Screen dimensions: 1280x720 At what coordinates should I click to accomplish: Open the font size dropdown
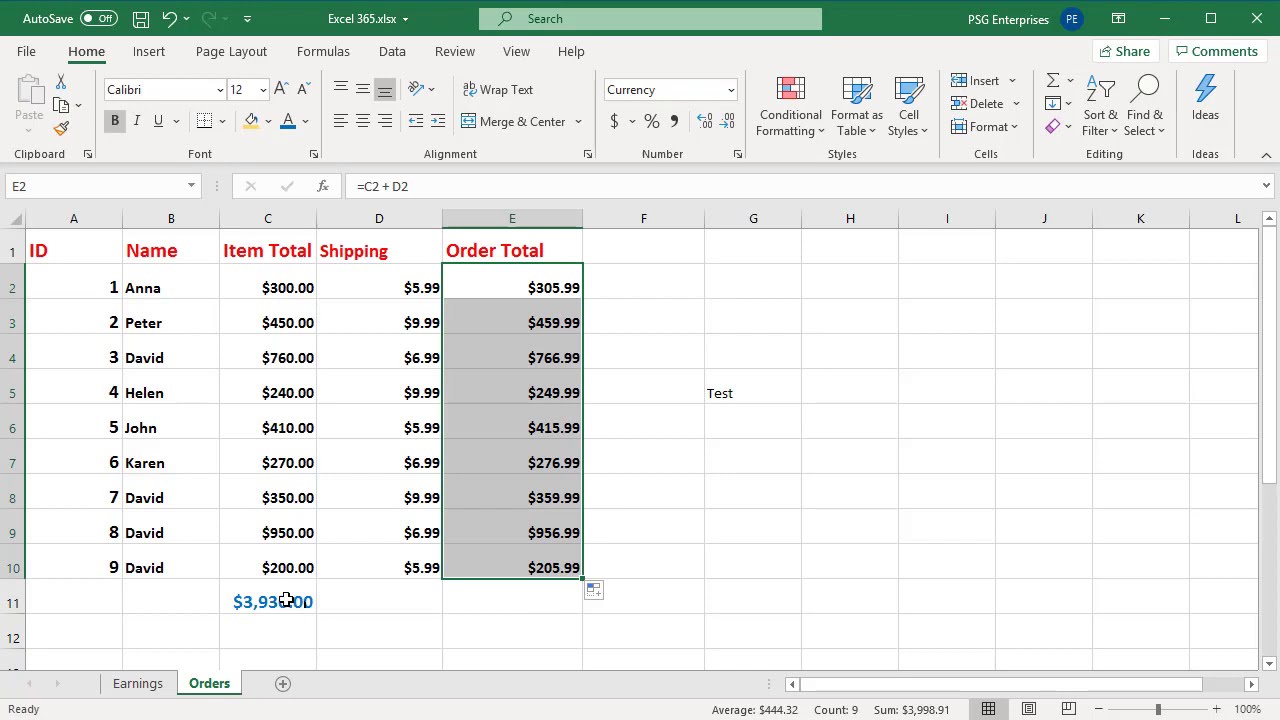[x=263, y=90]
